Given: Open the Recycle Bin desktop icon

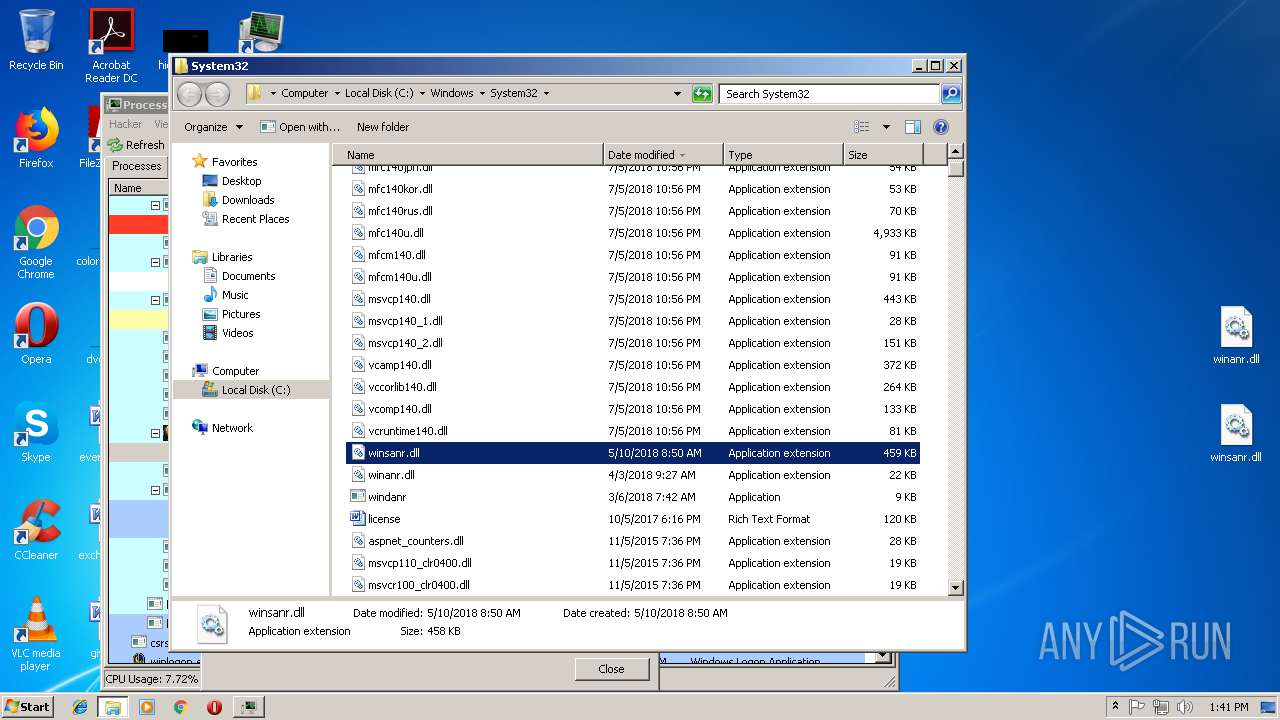Looking at the screenshot, I should coord(36,40).
